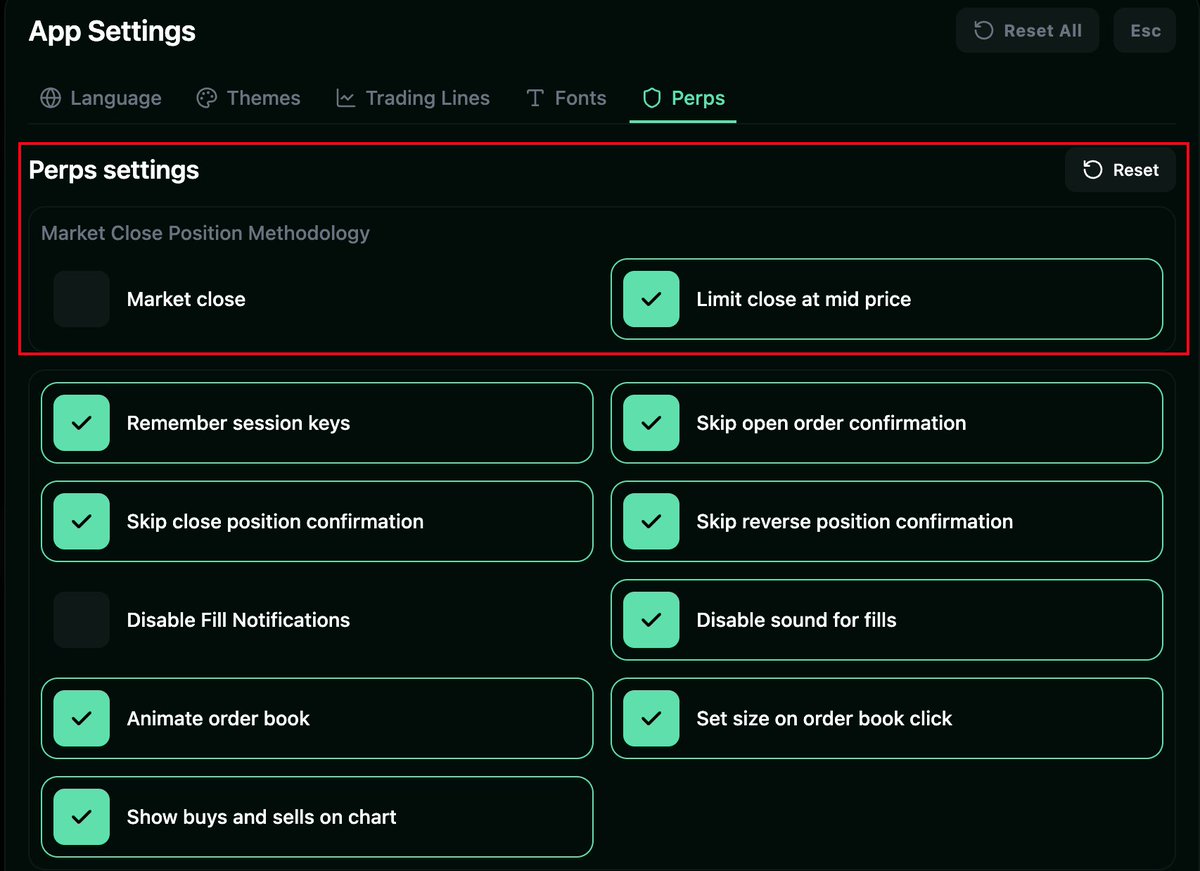Switch to the Fonts tab
Screen dimensions: 1200x871
click(580, 98)
